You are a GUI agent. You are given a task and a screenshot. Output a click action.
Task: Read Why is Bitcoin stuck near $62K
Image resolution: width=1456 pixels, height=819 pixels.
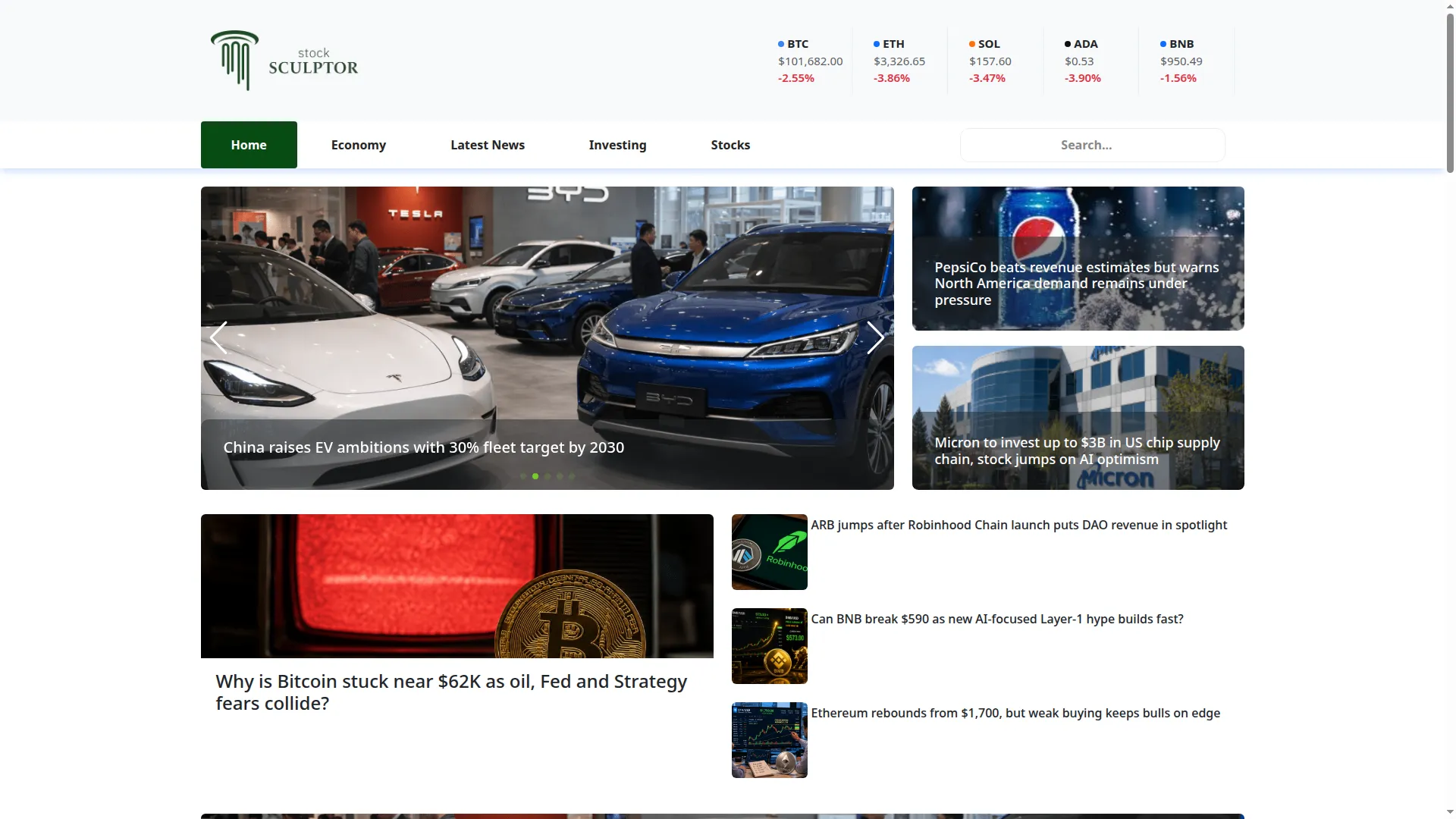(x=451, y=692)
